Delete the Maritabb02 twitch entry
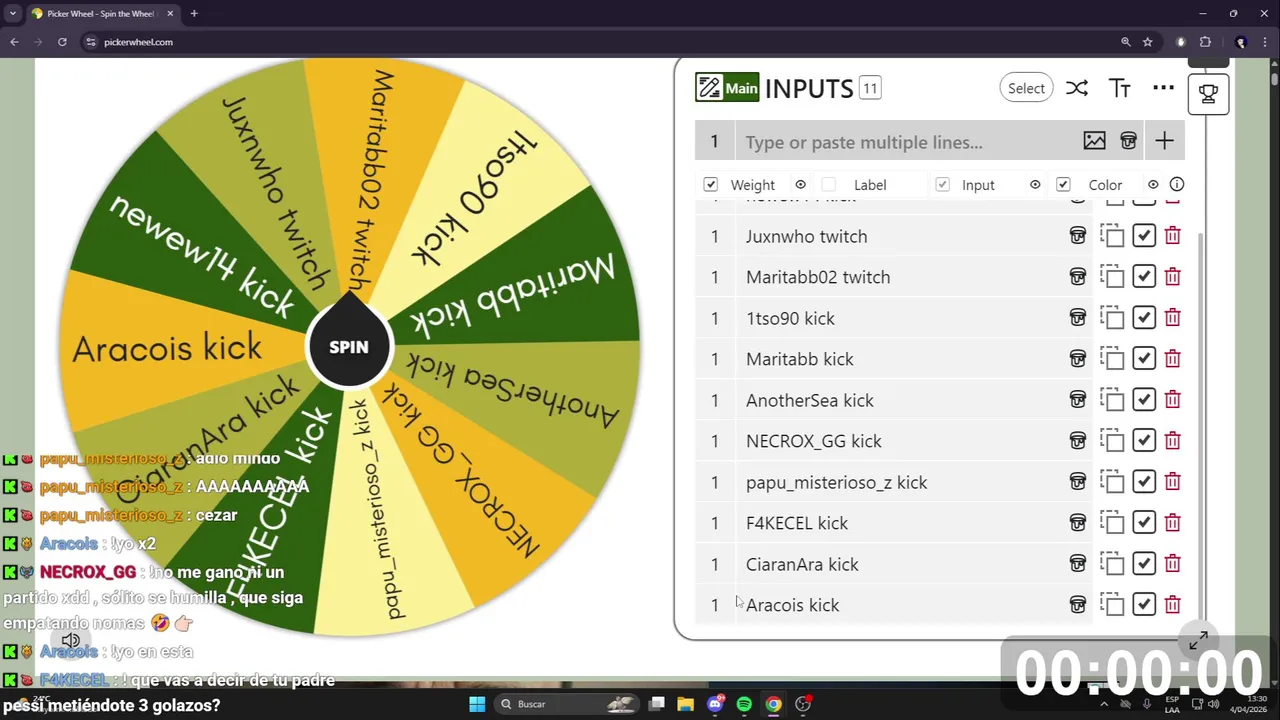This screenshot has height=720, width=1280. coord(1172,277)
